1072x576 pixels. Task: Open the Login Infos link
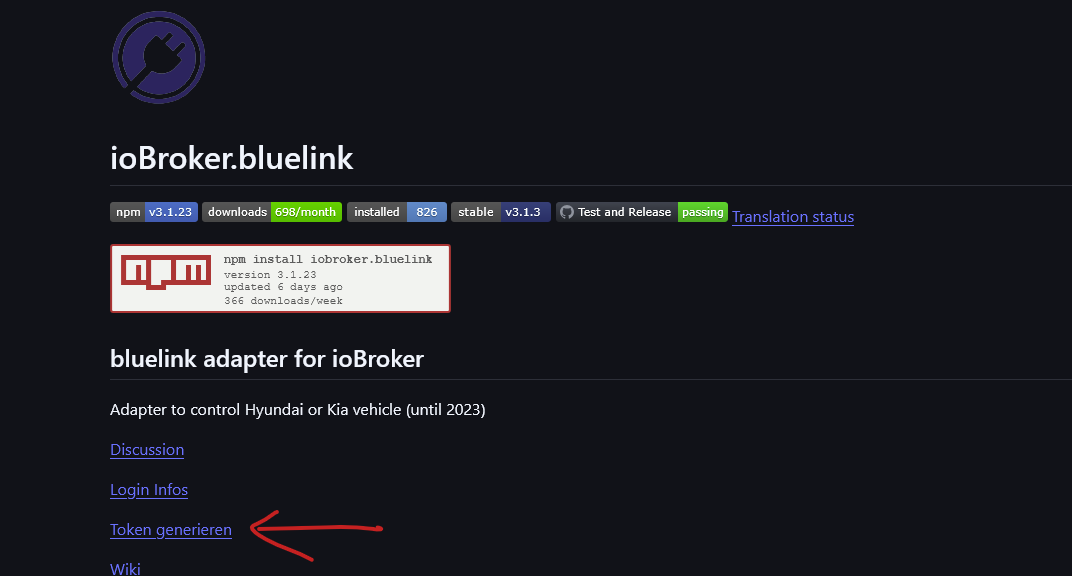click(149, 490)
